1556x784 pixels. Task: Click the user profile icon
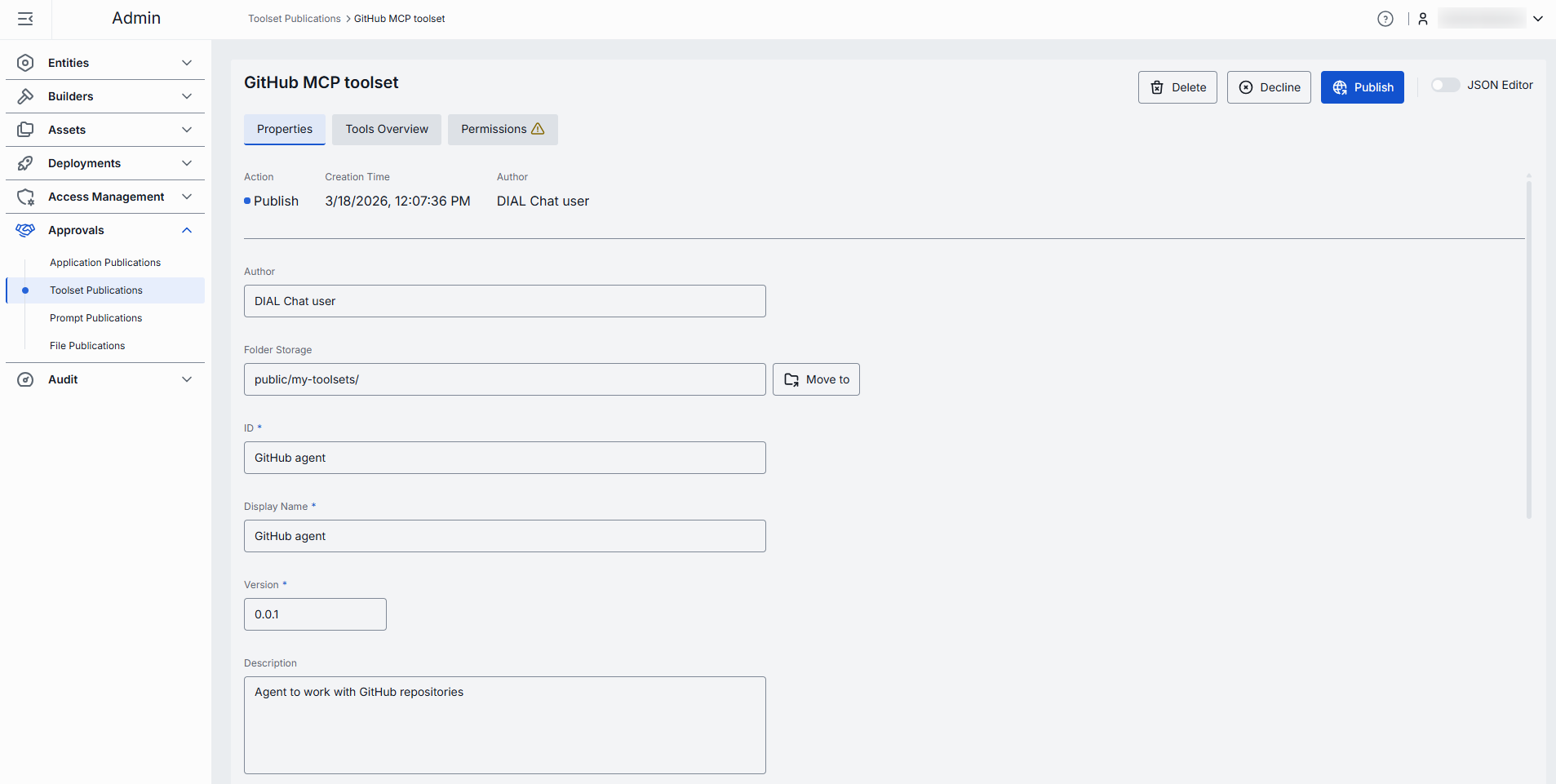coord(1422,19)
